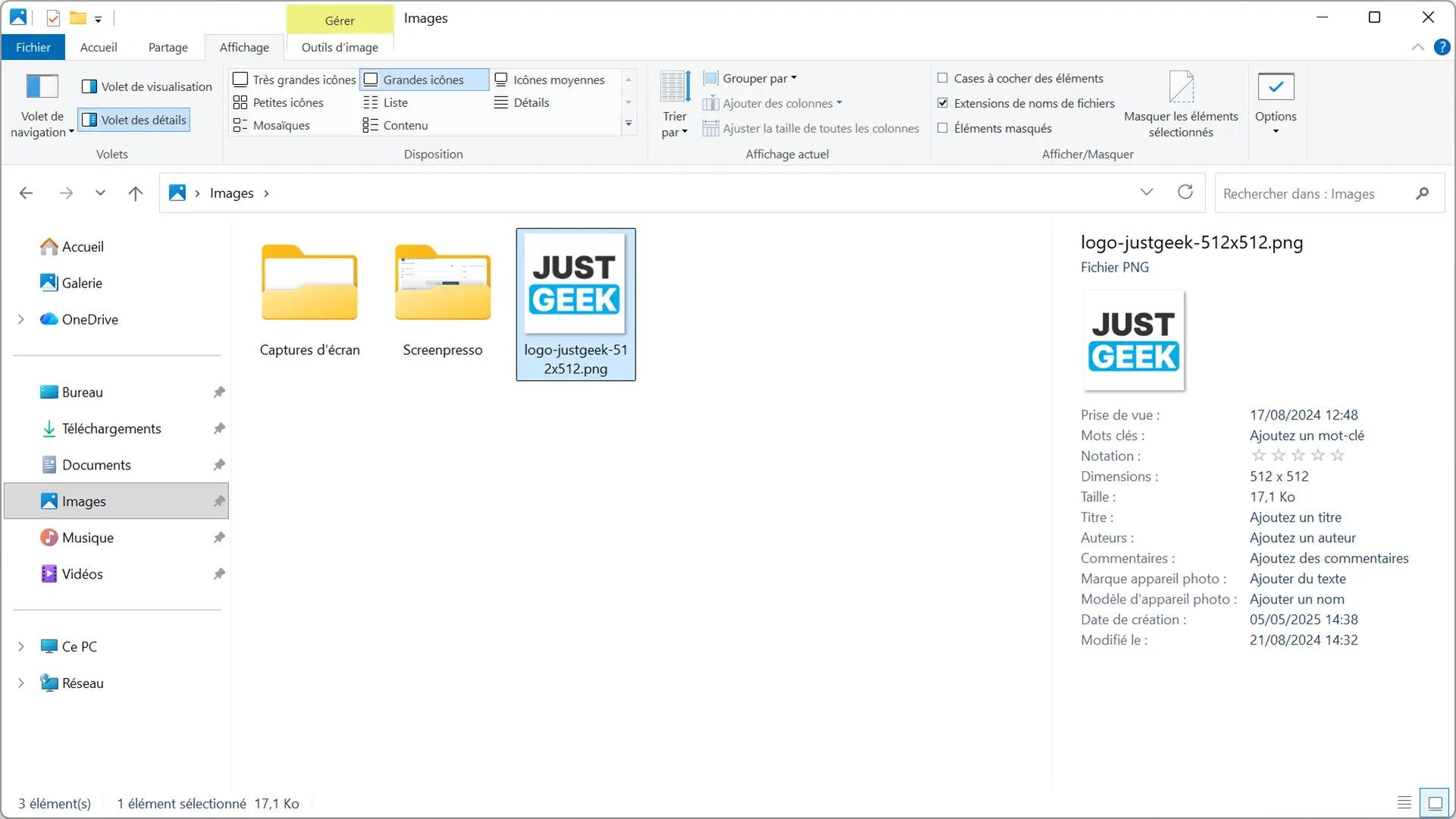This screenshot has width=1456, height=819.
Task: Enable Éléments masqués checkbox
Action: pos(943,128)
